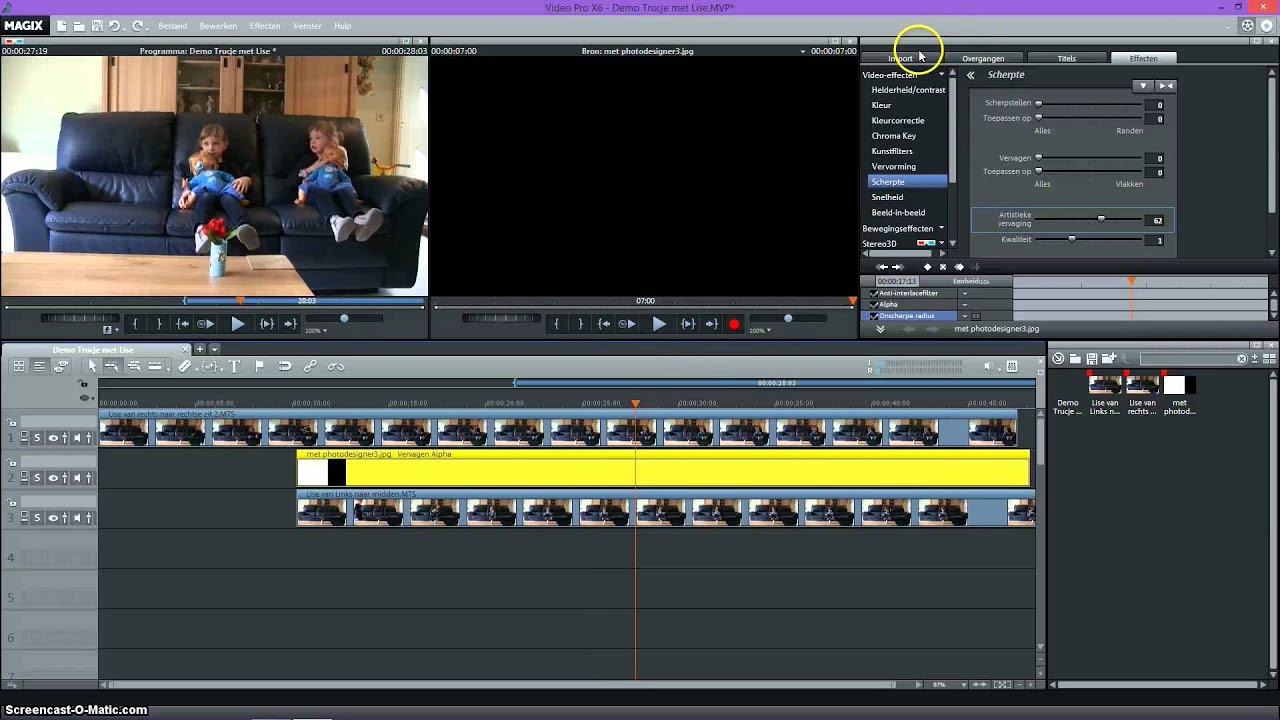Click the delete keyframe X icon
Screen dimensions: 1280x720
pos(943,267)
